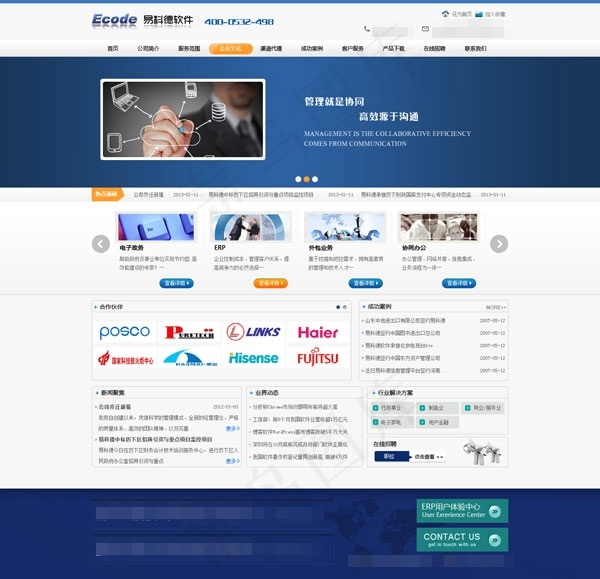Click the Puretech partner logo

[x=189, y=332]
